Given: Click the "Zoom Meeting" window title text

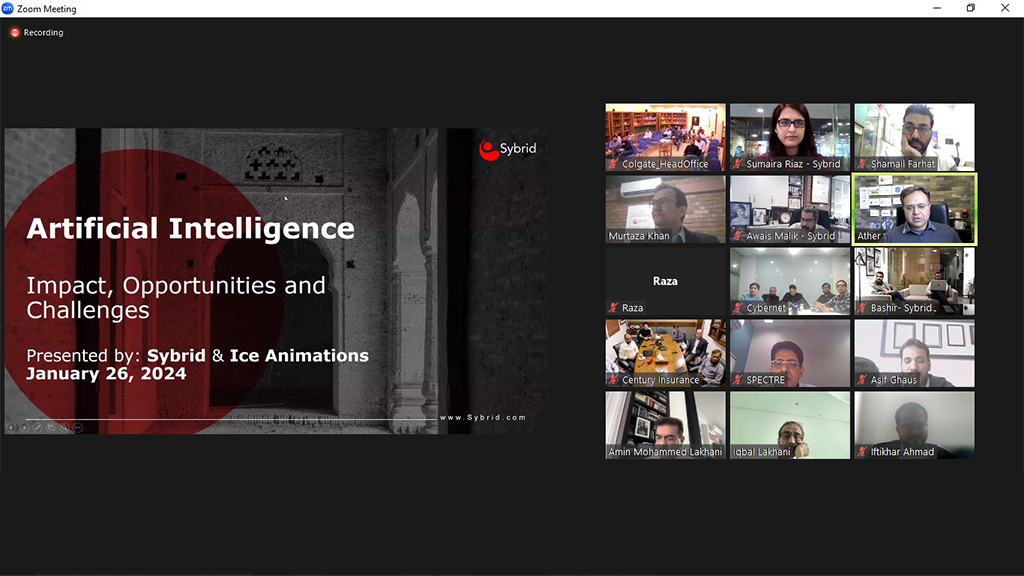Looking at the screenshot, I should click(46, 9).
